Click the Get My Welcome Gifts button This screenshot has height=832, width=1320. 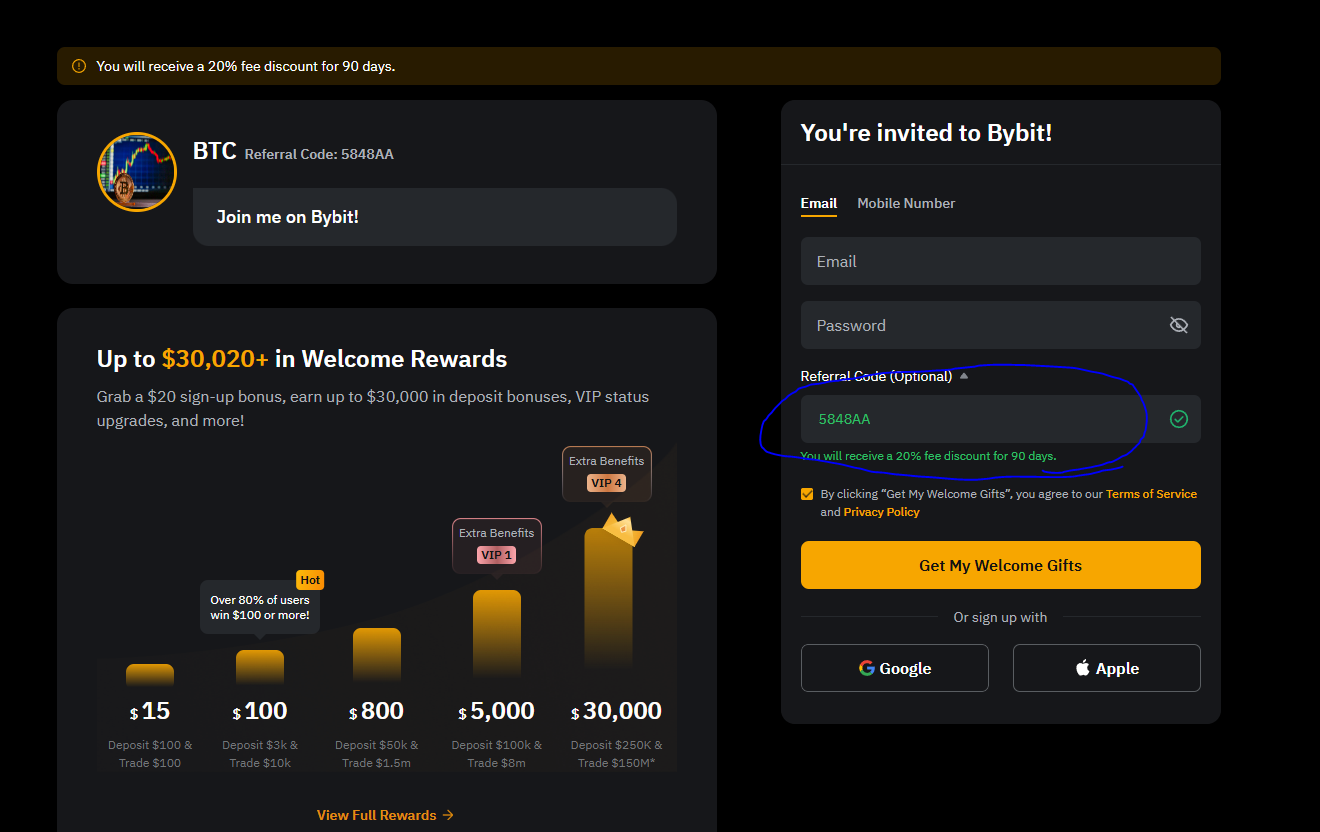(1000, 565)
